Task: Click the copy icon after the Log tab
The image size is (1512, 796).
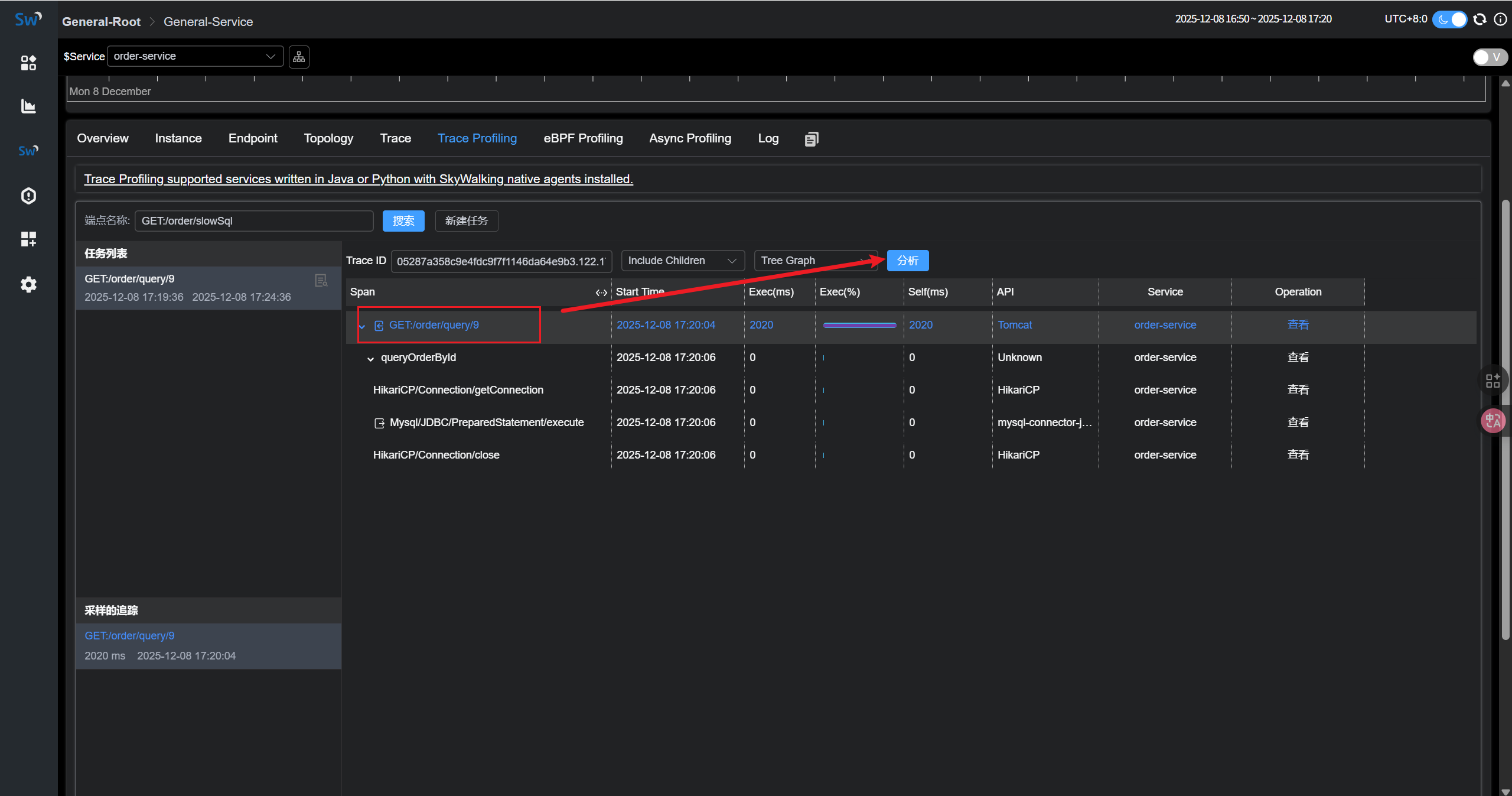Action: point(812,139)
